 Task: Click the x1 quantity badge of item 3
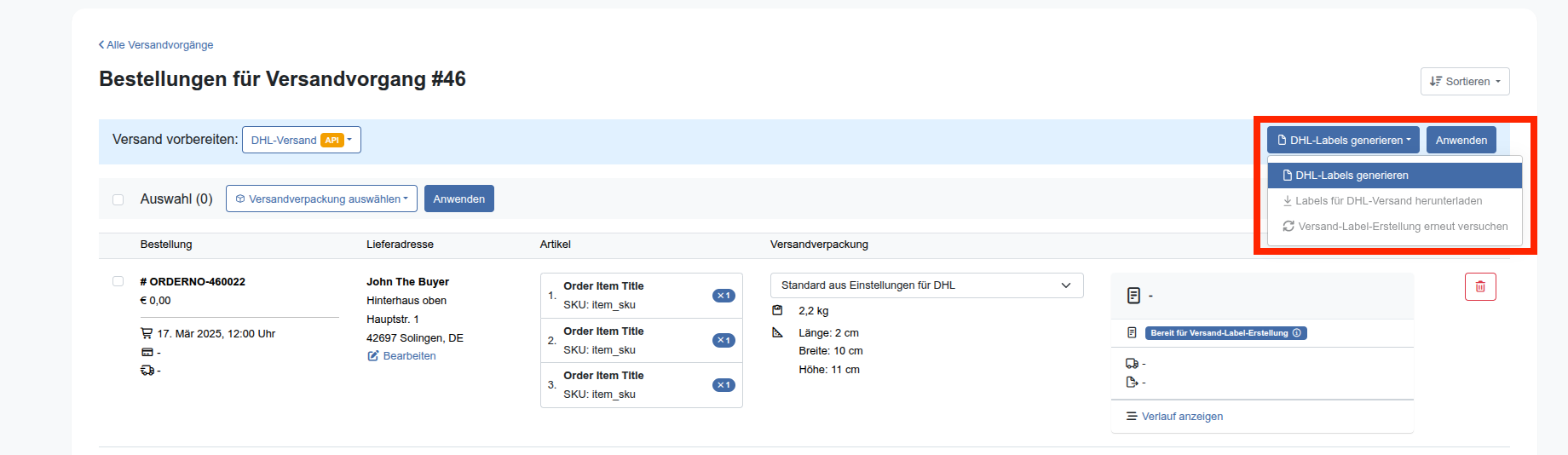(x=723, y=385)
